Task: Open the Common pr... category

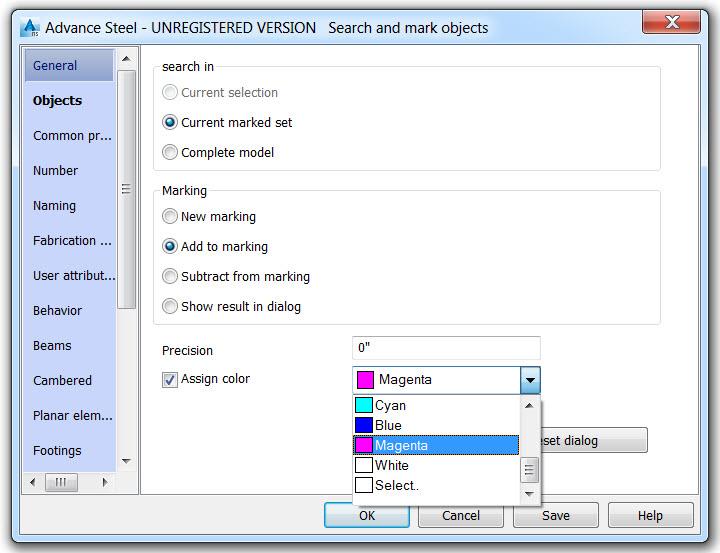Action: coord(72,135)
